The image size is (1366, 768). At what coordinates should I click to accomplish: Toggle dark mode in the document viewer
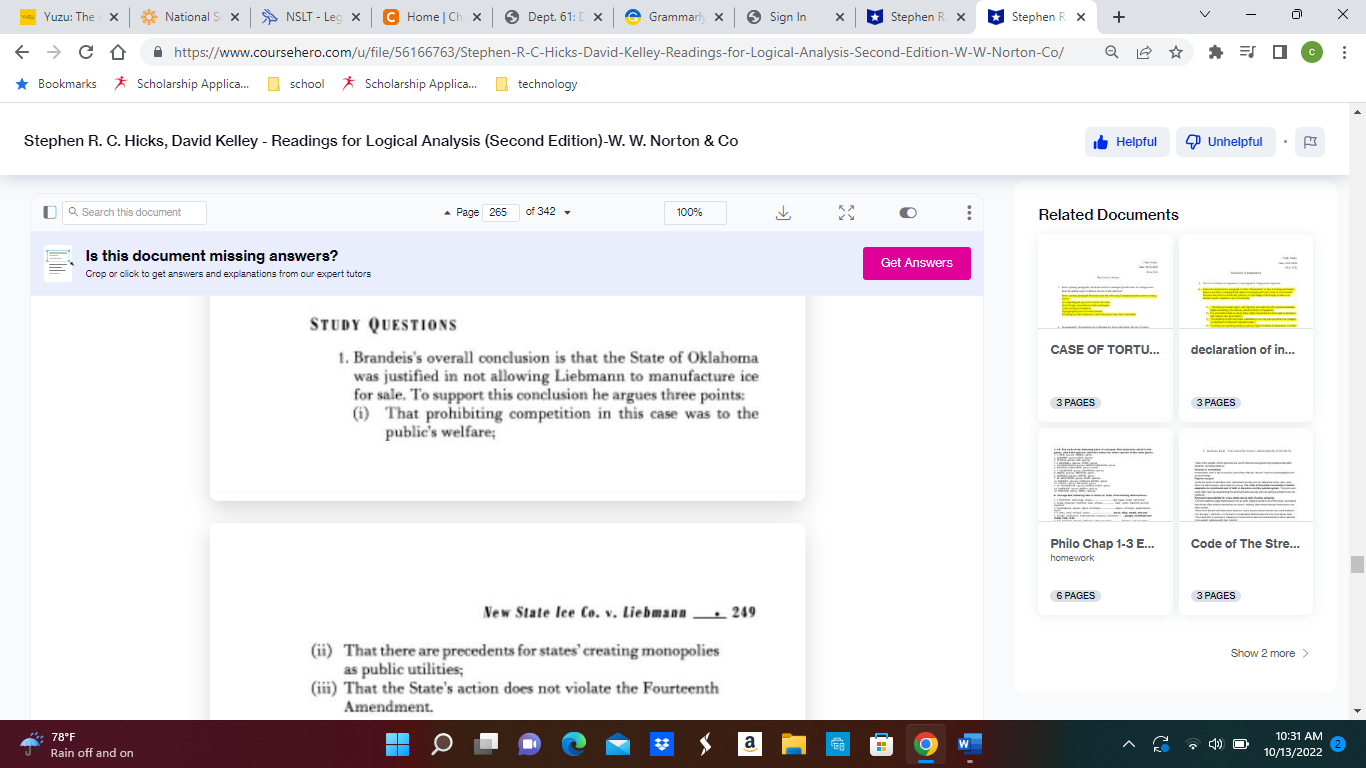pyautogui.click(x=907, y=212)
